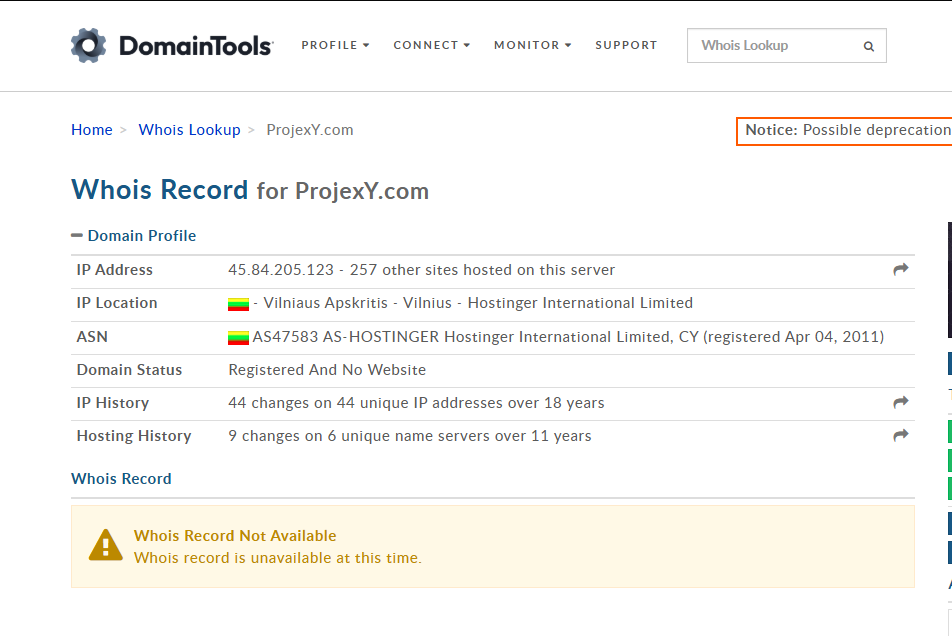Click share arrow in IP Address row
Viewport: 952px width, 636px height.
[901, 269]
